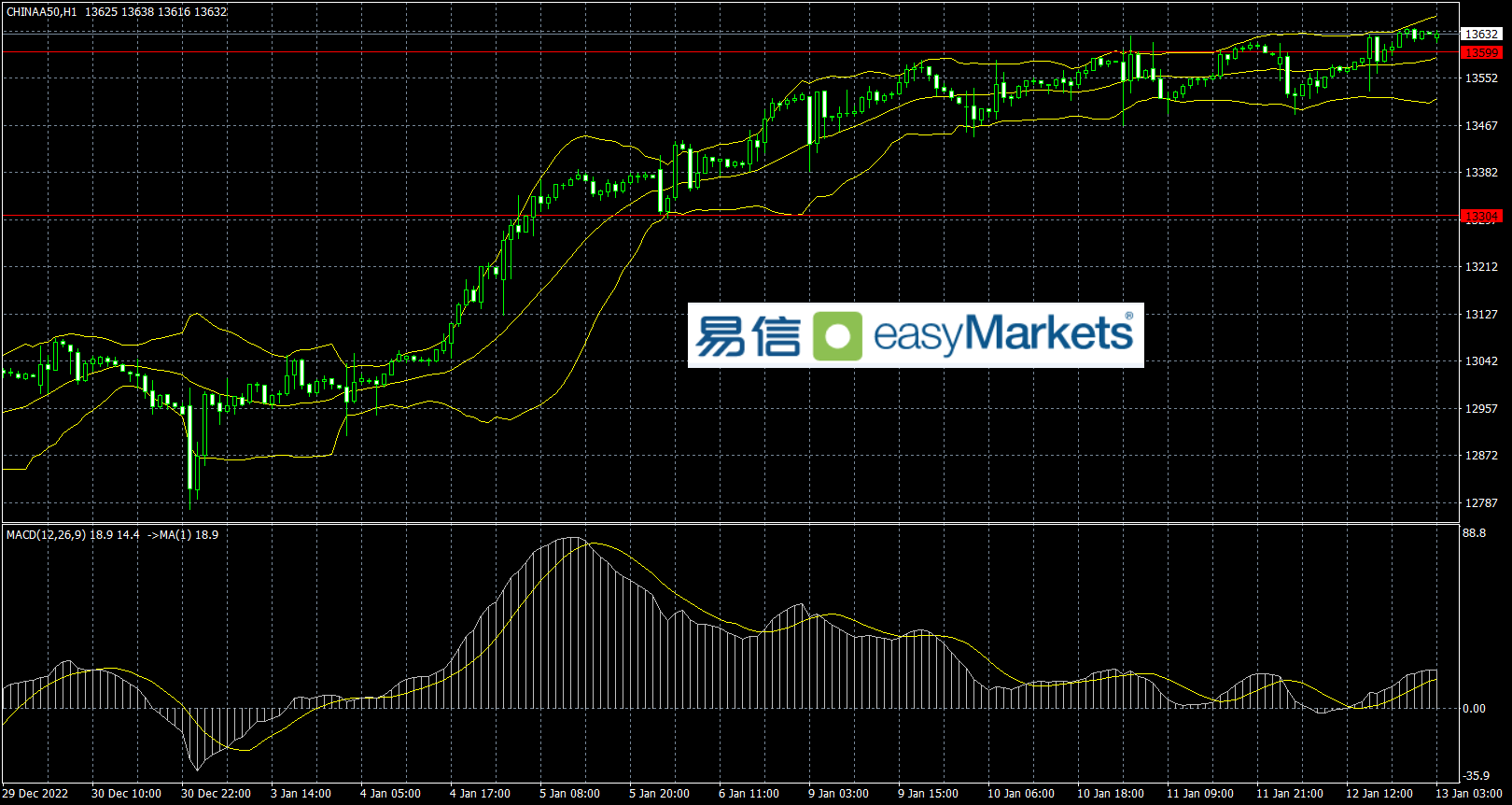Image resolution: width=1512 pixels, height=805 pixels.
Task: Click the 11 Jan 21:00 time label
Action: pyautogui.click(x=1290, y=794)
